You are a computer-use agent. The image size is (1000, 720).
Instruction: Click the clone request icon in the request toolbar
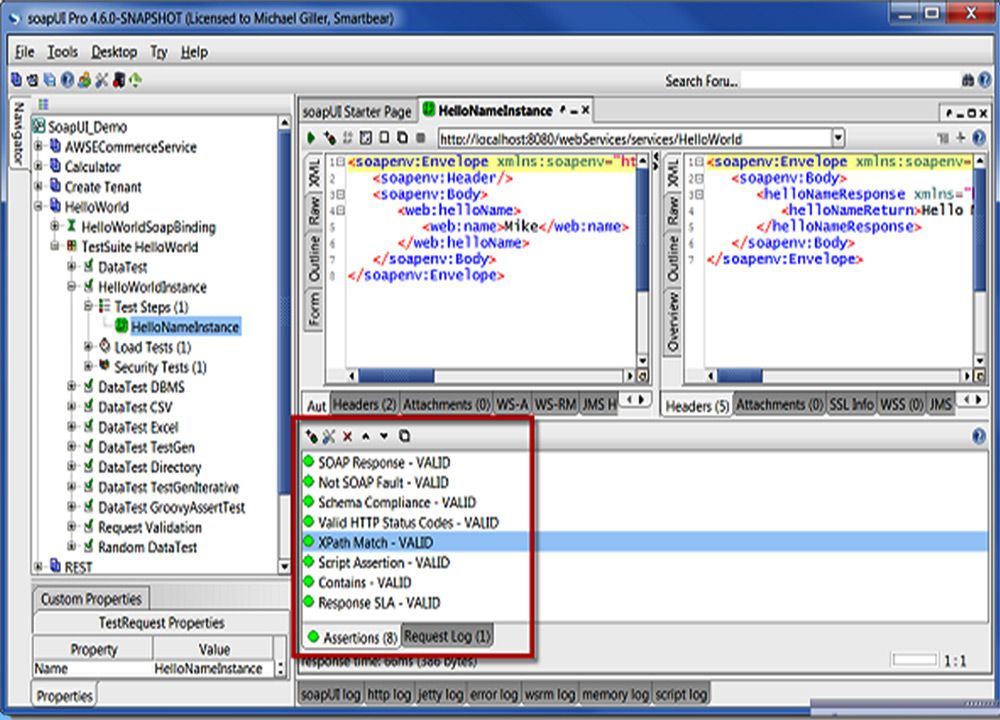402,137
